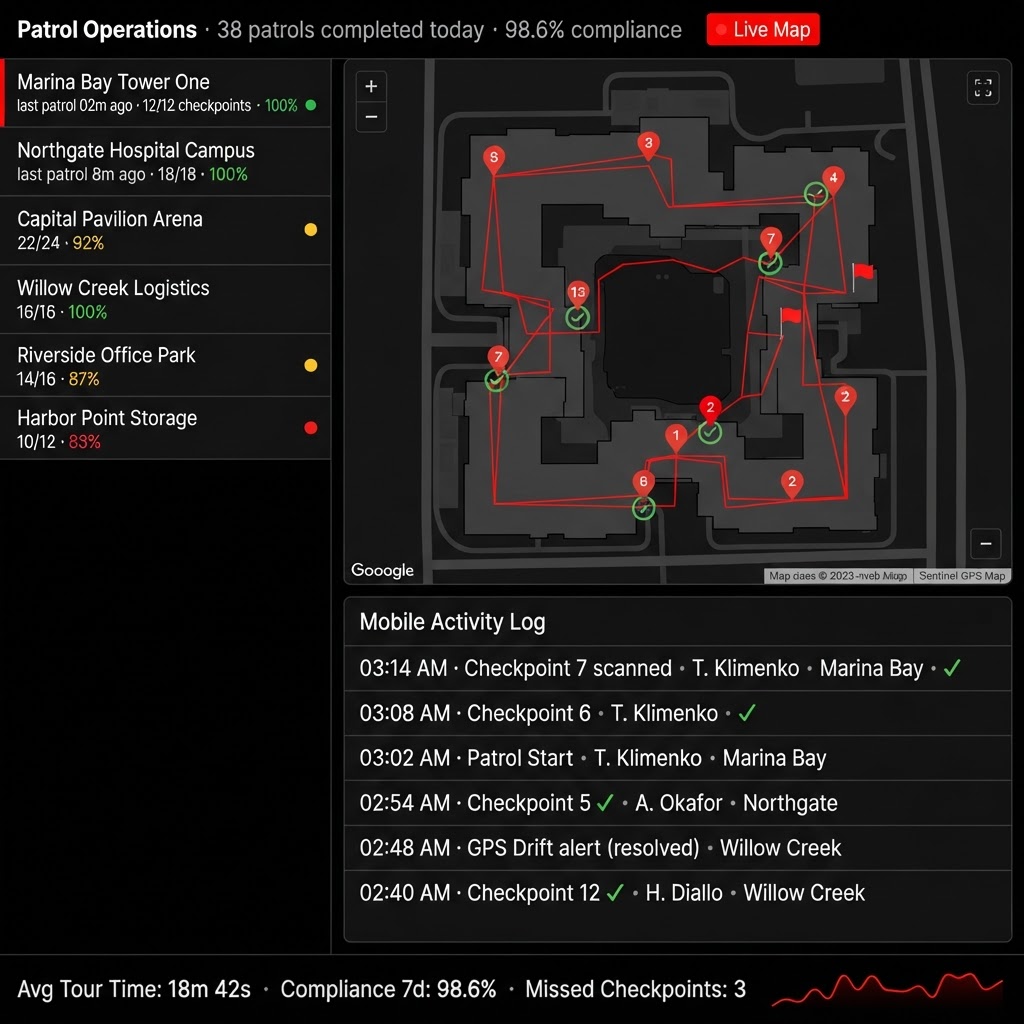Expand the map to fullscreen
Viewport: 1024px width, 1024px height.
coord(983,88)
